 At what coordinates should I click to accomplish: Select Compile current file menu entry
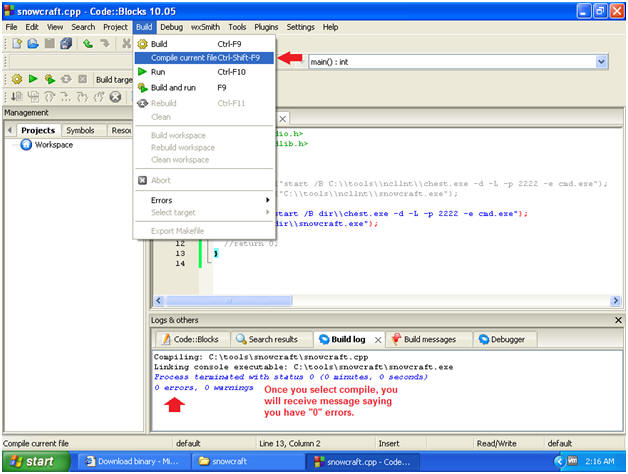point(204,58)
